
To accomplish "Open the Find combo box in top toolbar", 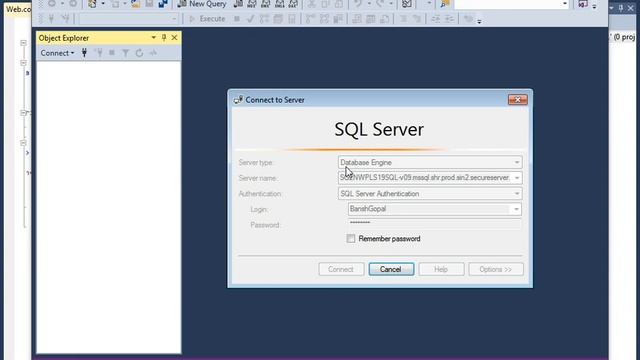I will point(512,4).
